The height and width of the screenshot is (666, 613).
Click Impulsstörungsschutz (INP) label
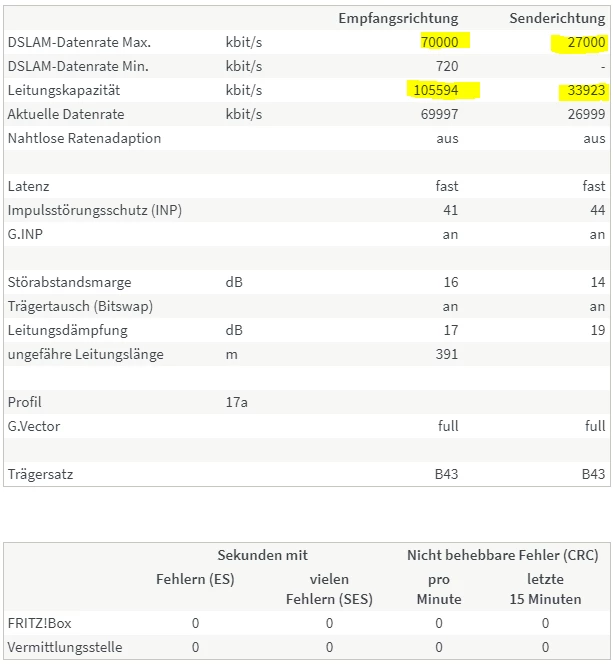[x=95, y=210]
